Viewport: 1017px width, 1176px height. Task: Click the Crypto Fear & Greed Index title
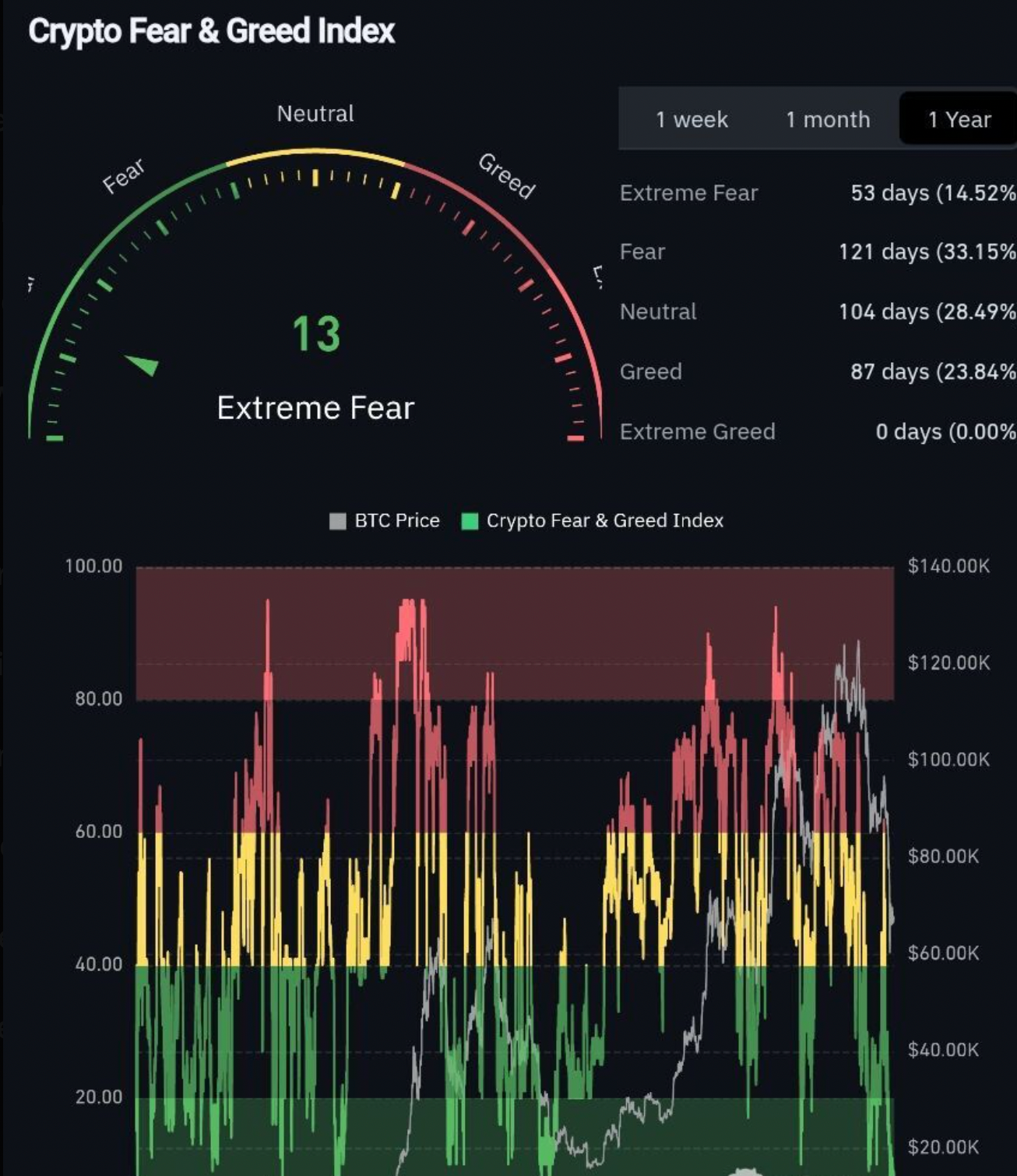tap(211, 31)
